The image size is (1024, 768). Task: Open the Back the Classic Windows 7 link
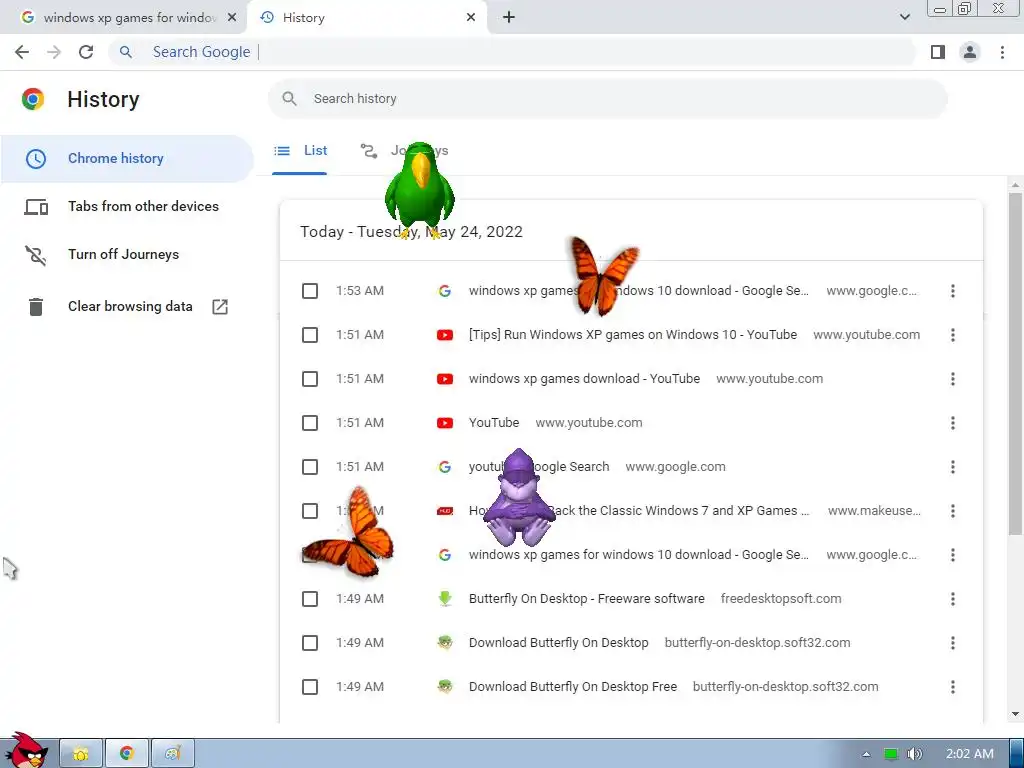639,511
